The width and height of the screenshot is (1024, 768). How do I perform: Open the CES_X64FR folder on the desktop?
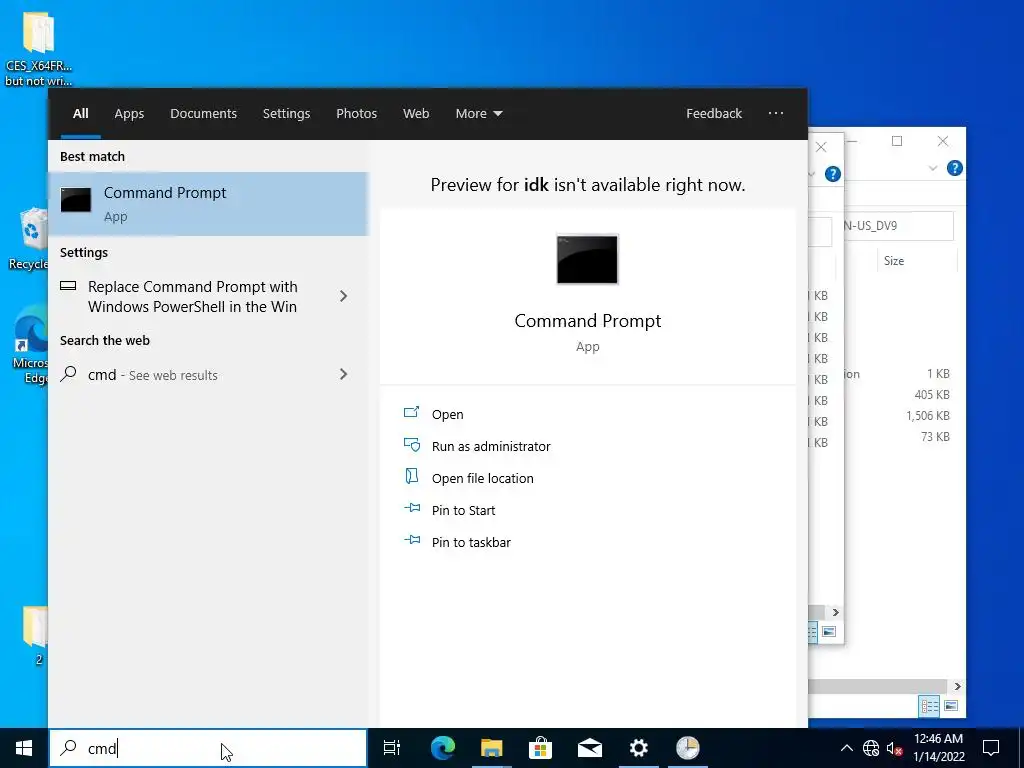coord(38,49)
